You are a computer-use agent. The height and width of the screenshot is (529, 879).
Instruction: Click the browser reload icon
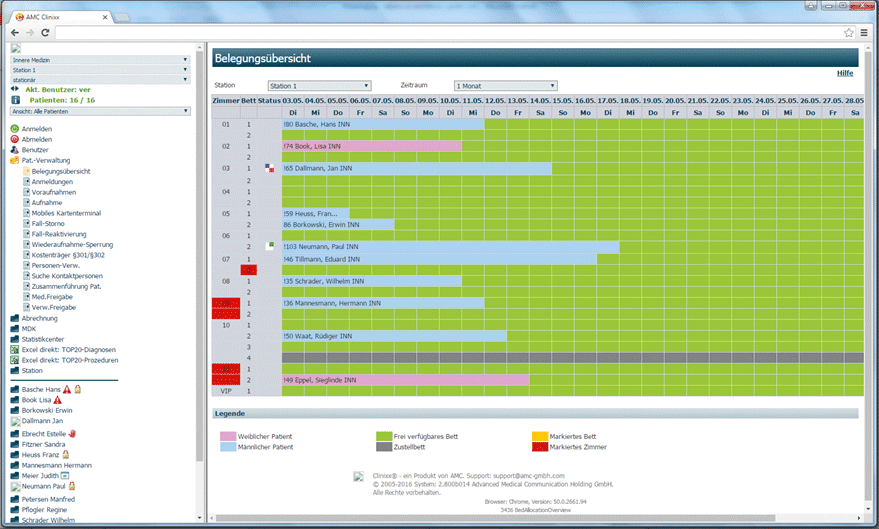click(x=45, y=33)
